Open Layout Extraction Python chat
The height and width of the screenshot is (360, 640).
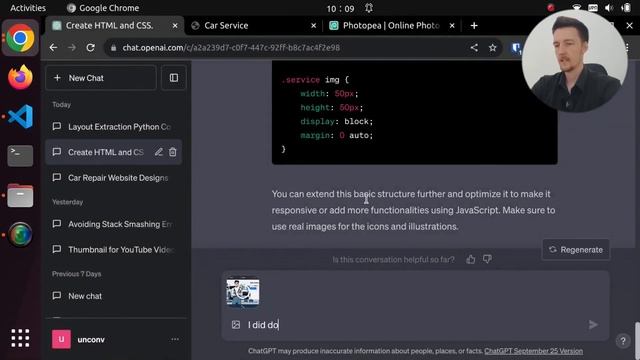(113, 127)
